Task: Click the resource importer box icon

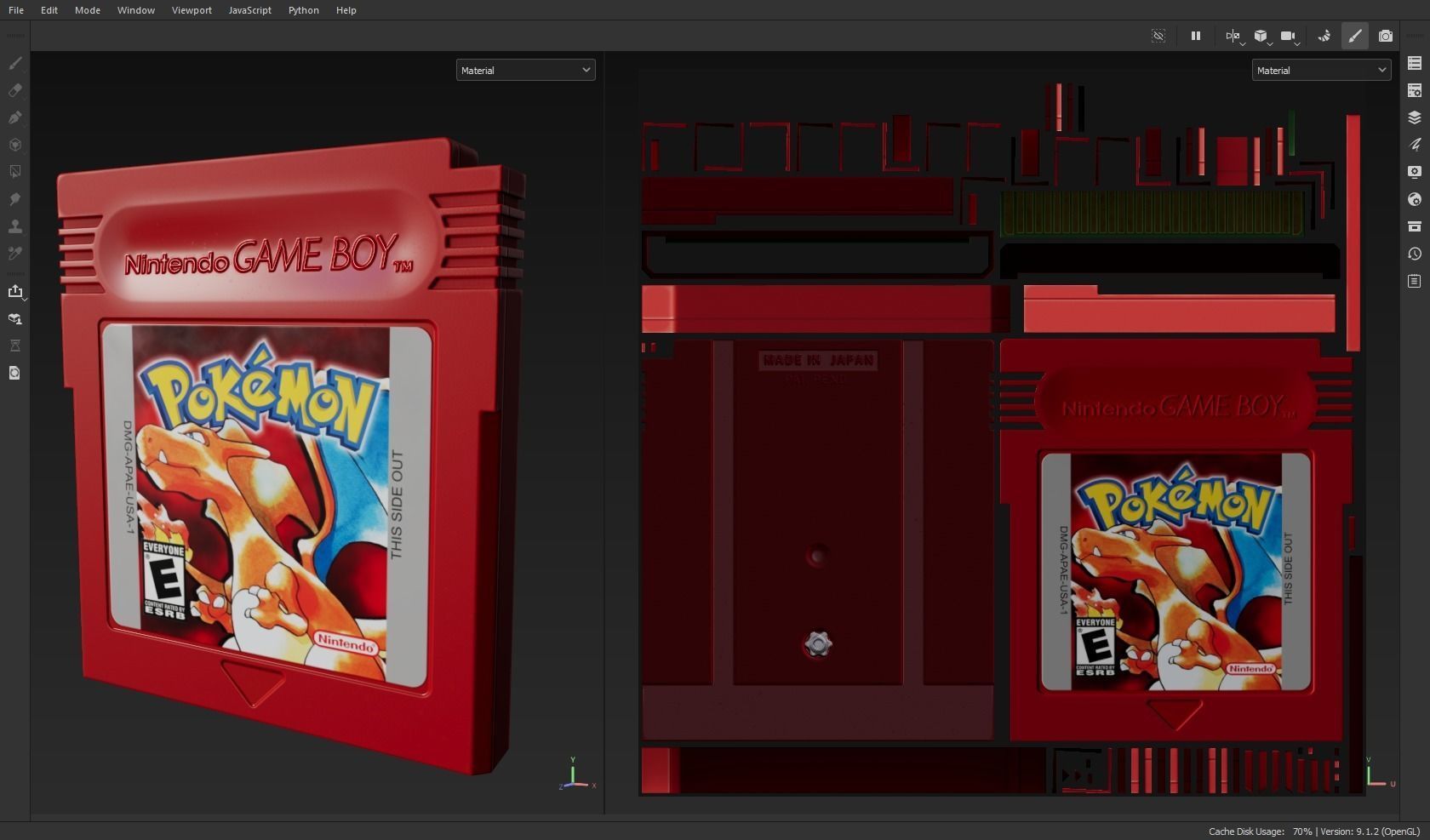Action: (x=14, y=319)
